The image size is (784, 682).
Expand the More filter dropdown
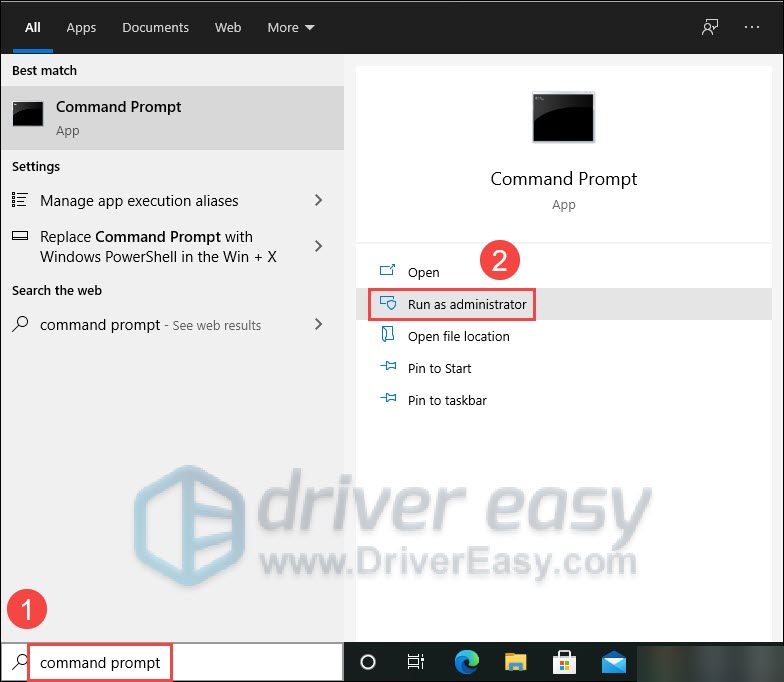(290, 27)
